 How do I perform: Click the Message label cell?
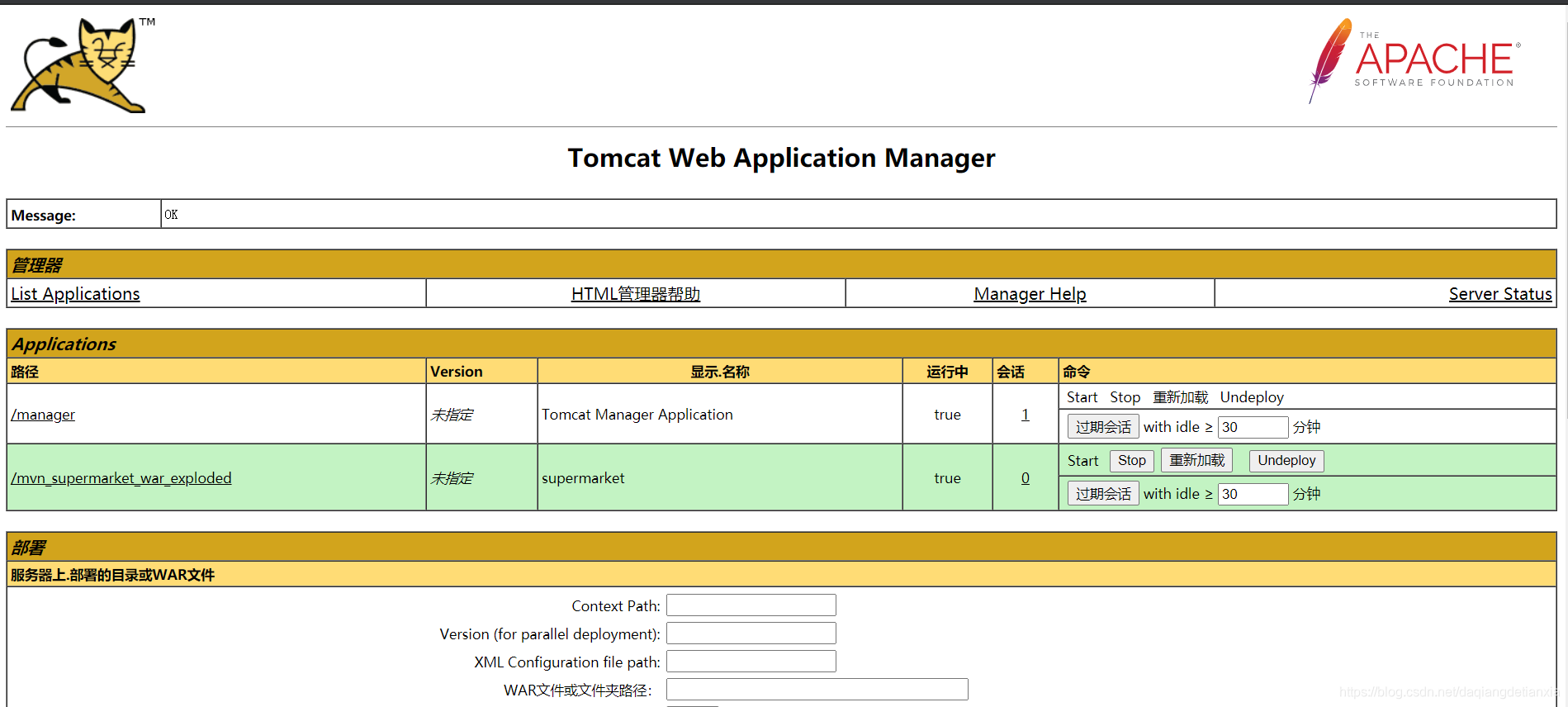83,215
